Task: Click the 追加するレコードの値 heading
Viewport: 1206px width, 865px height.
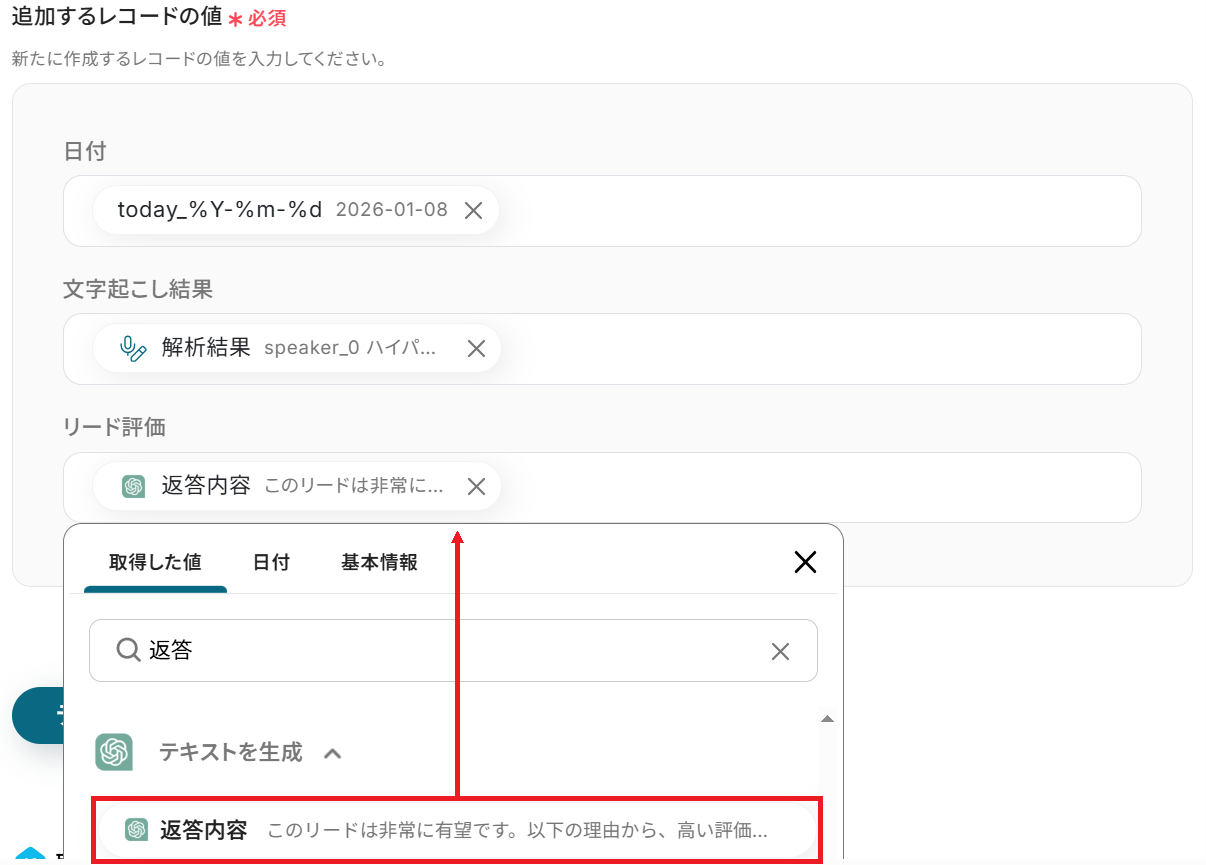Action: click(116, 17)
